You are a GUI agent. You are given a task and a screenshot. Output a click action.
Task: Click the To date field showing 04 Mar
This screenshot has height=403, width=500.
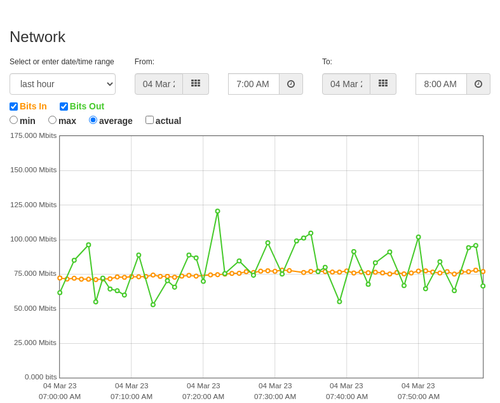click(x=346, y=84)
